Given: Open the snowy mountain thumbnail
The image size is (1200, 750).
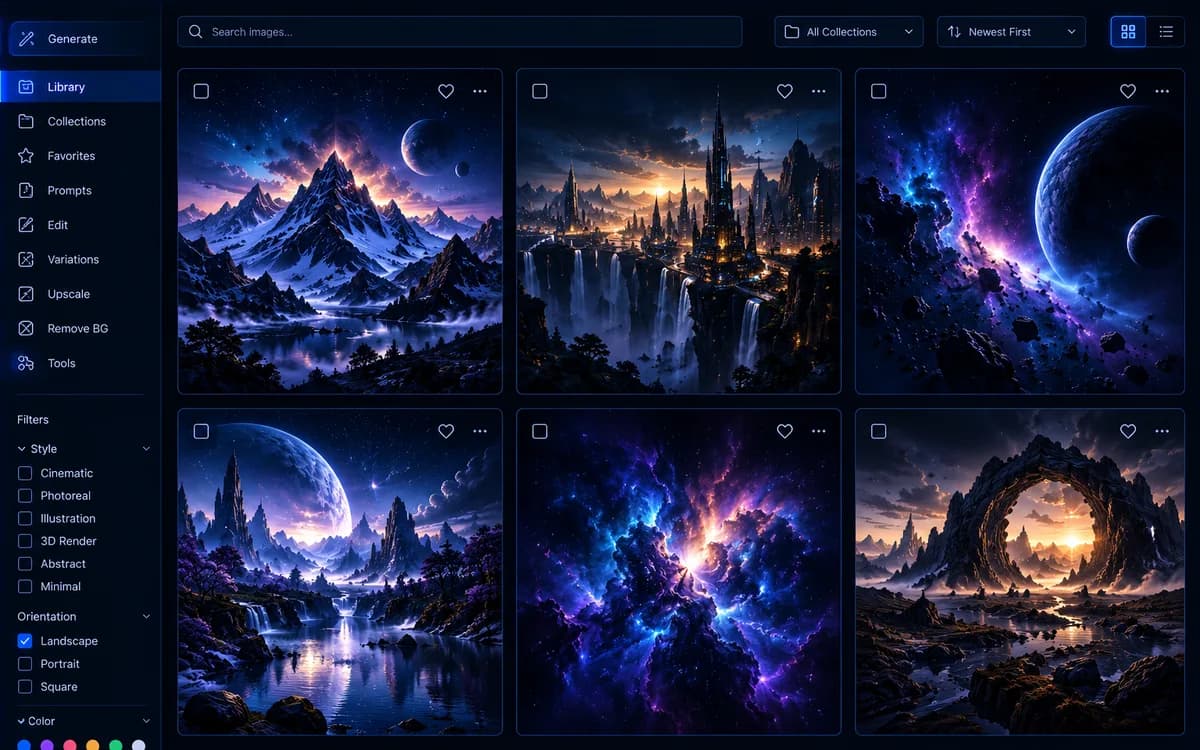Looking at the screenshot, I should (x=340, y=231).
